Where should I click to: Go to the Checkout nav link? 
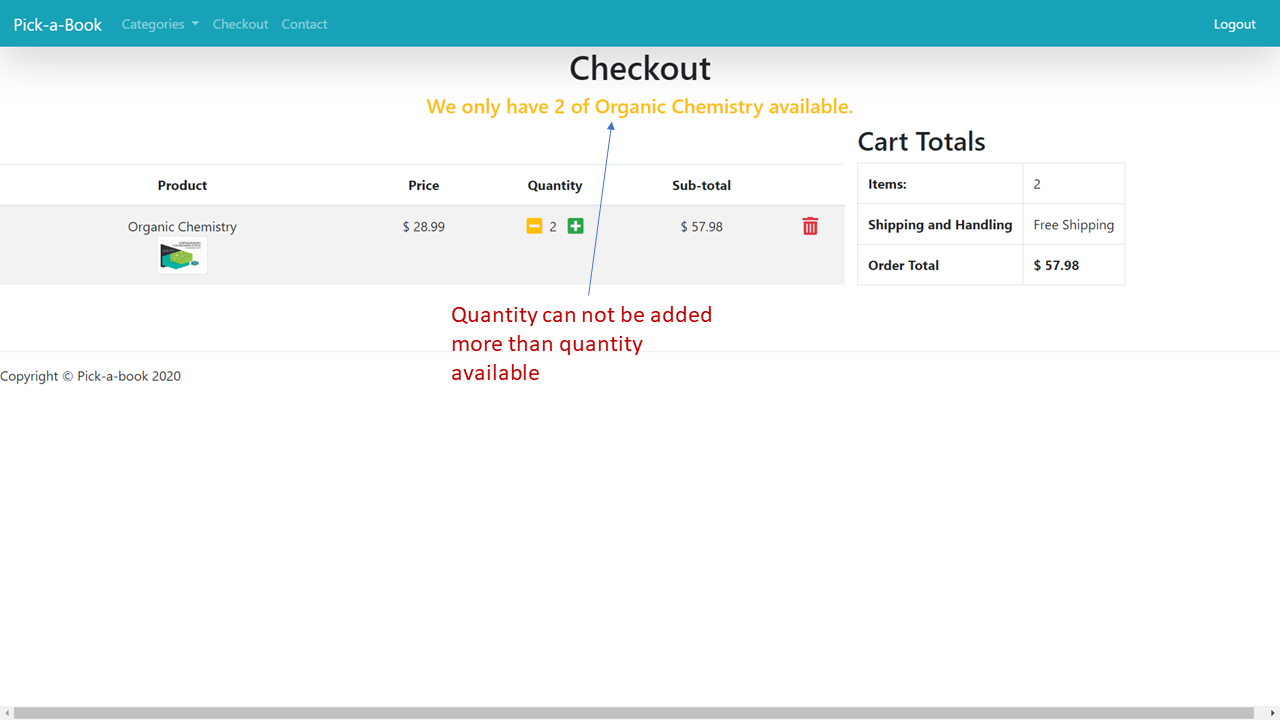tap(240, 24)
